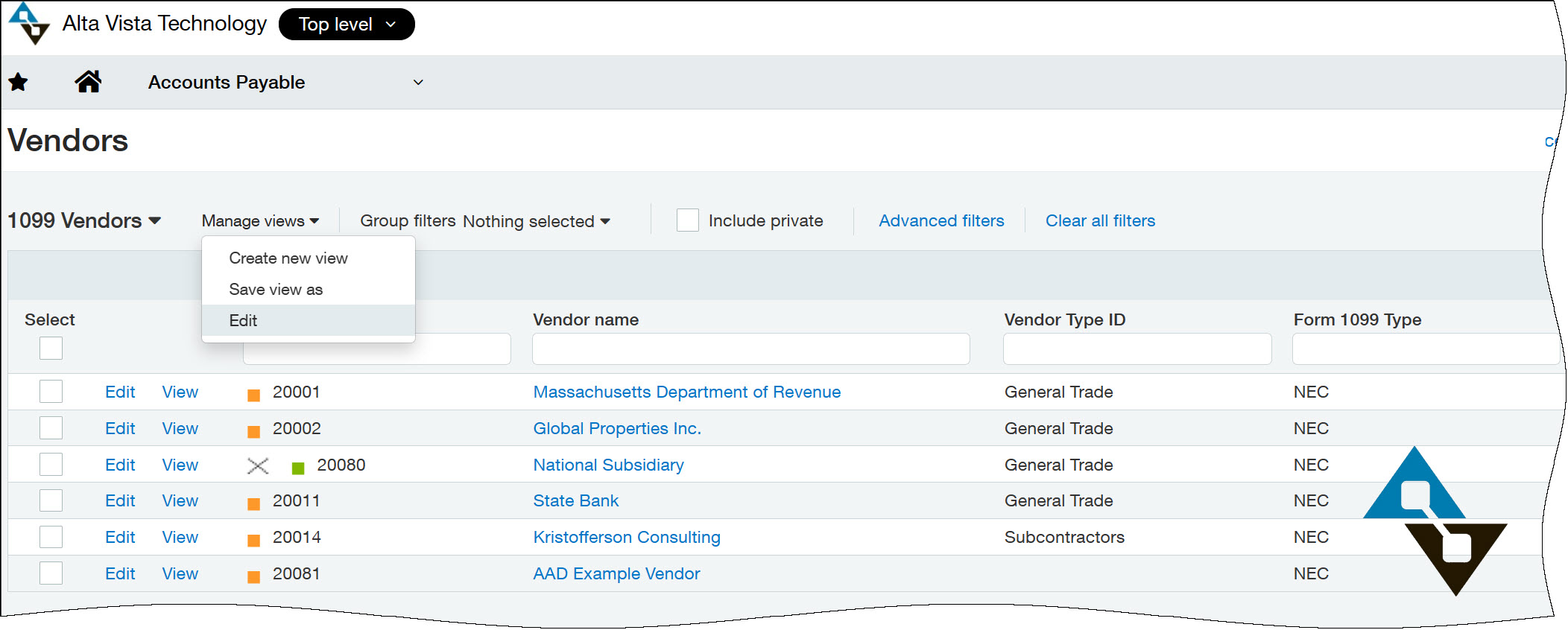The height and width of the screenshot is (630, 1568).
Task: Open Global Properties Inc. vendor
Action: coord(617,428)
